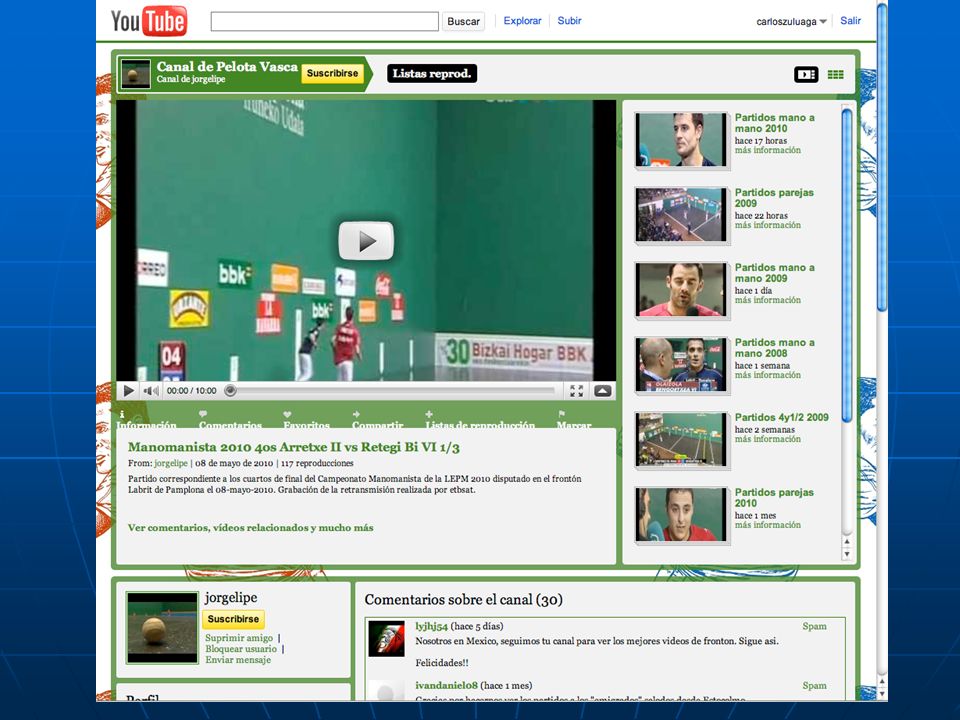
Task: Mark ivandaniel08's comment as Spam
Action: [x=814, y=686]
